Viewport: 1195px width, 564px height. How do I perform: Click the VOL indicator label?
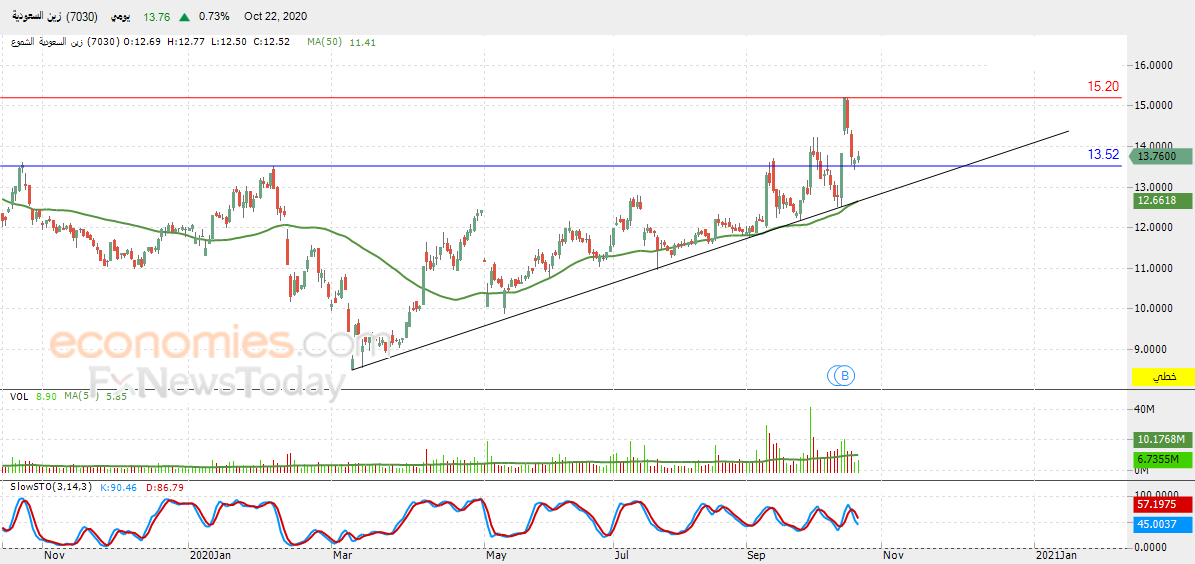pyautogui.click(x=20, y=397)
